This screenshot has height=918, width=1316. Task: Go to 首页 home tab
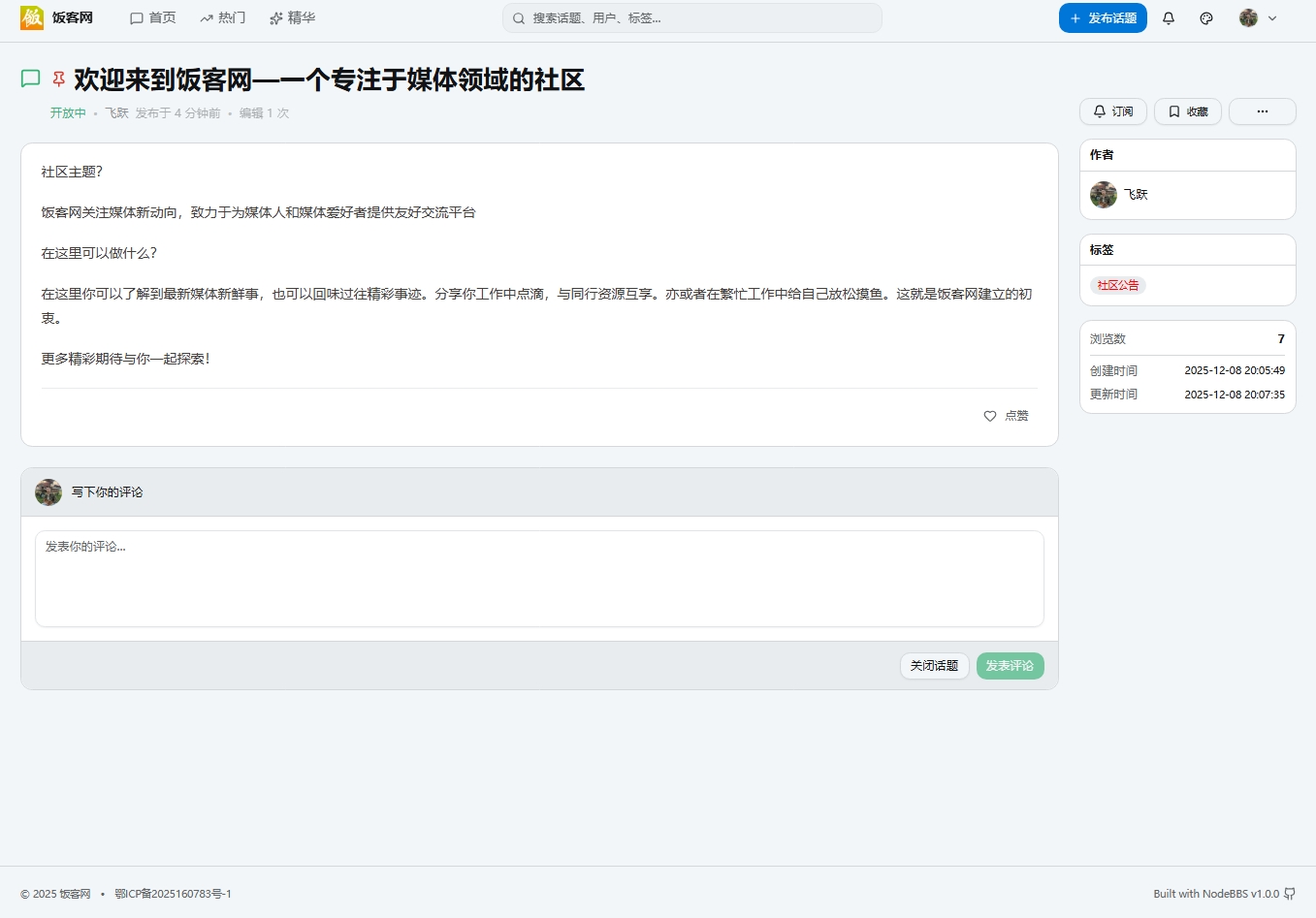[x=153, y=18]
